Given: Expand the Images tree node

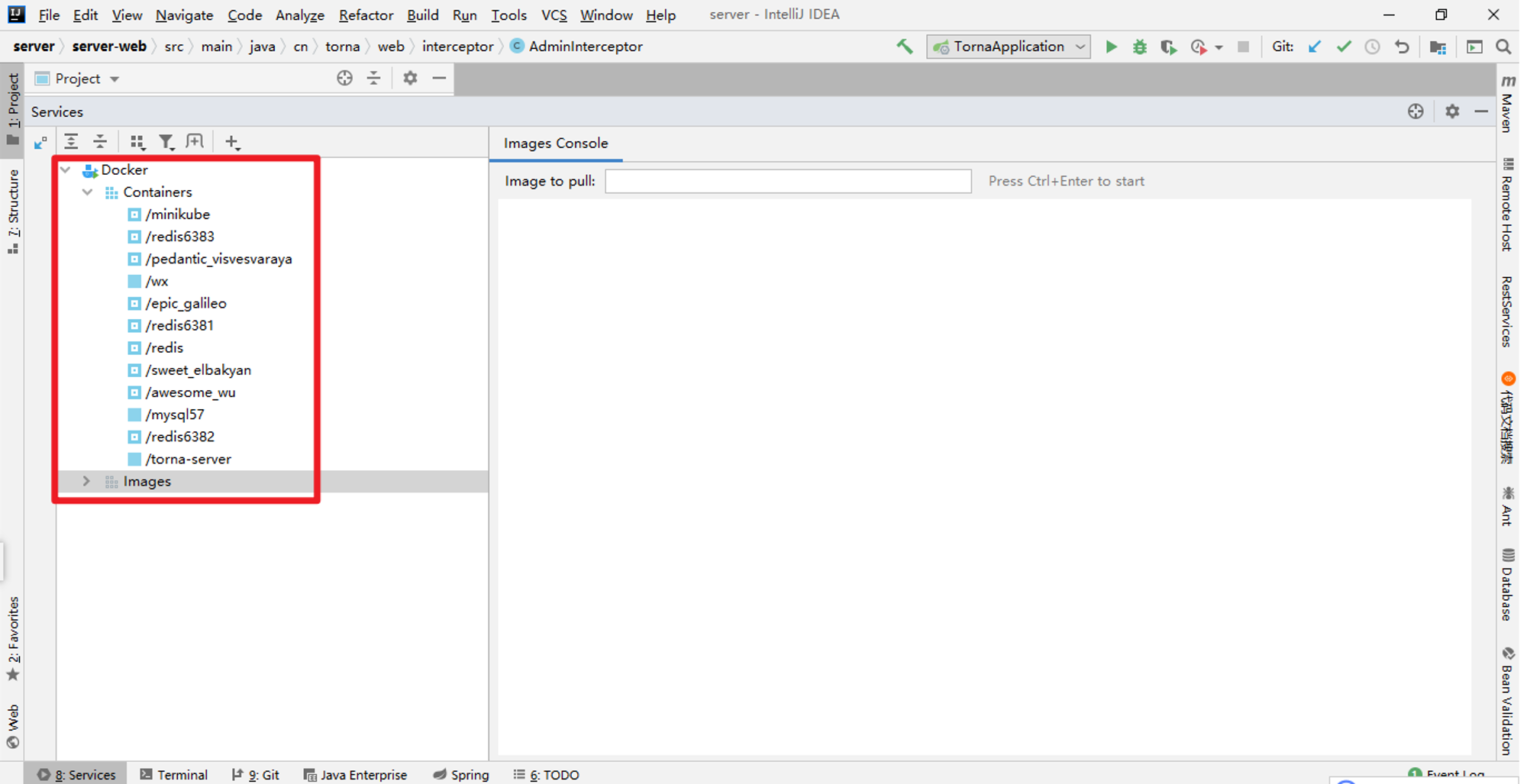Looking at the screenshot, I should point(86,481).
